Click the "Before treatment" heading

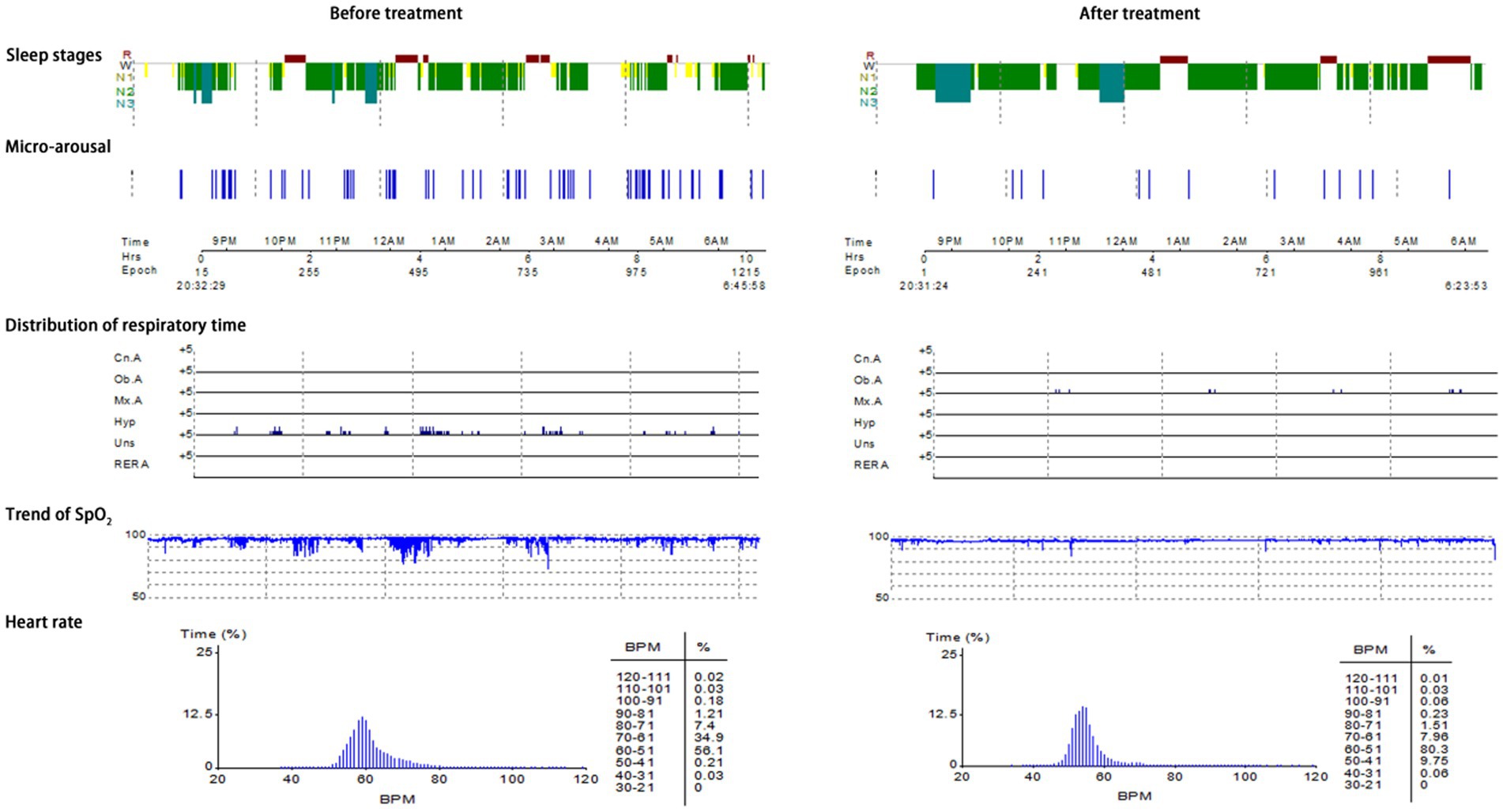396,13
